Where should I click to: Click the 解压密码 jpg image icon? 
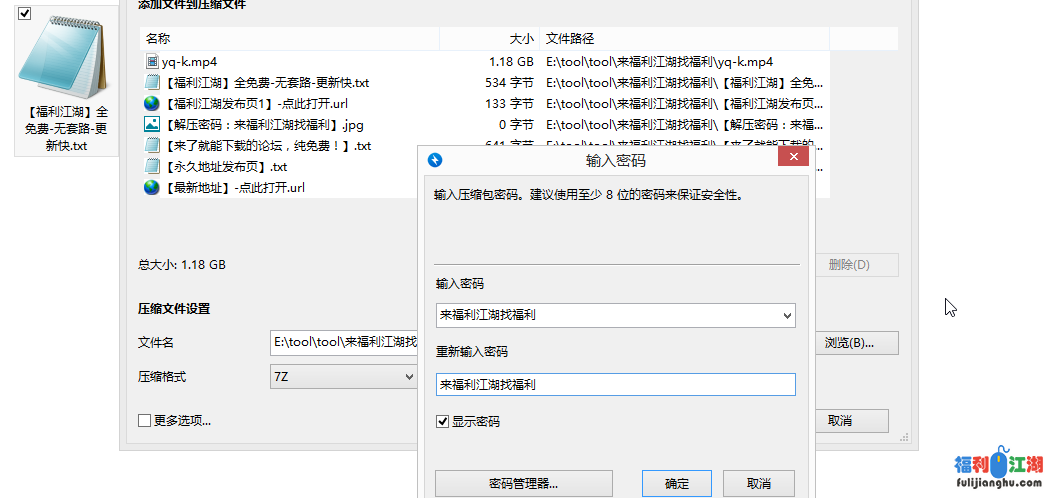(x=152, y=125)
